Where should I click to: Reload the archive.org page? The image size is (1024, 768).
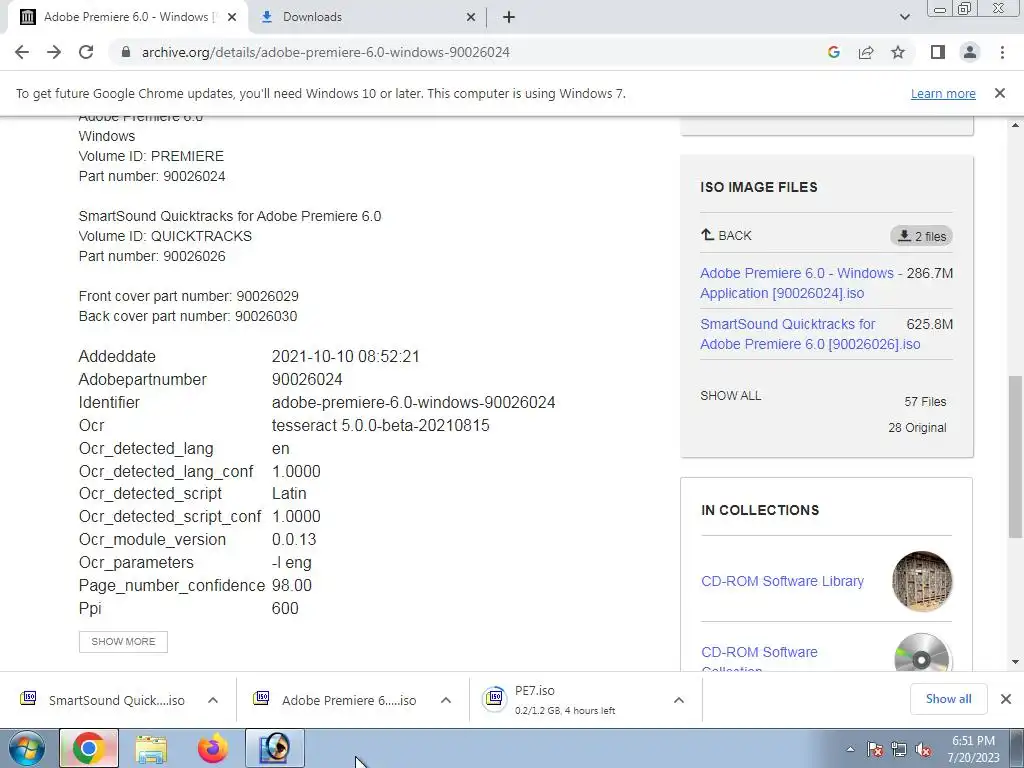tap(86, 52)
